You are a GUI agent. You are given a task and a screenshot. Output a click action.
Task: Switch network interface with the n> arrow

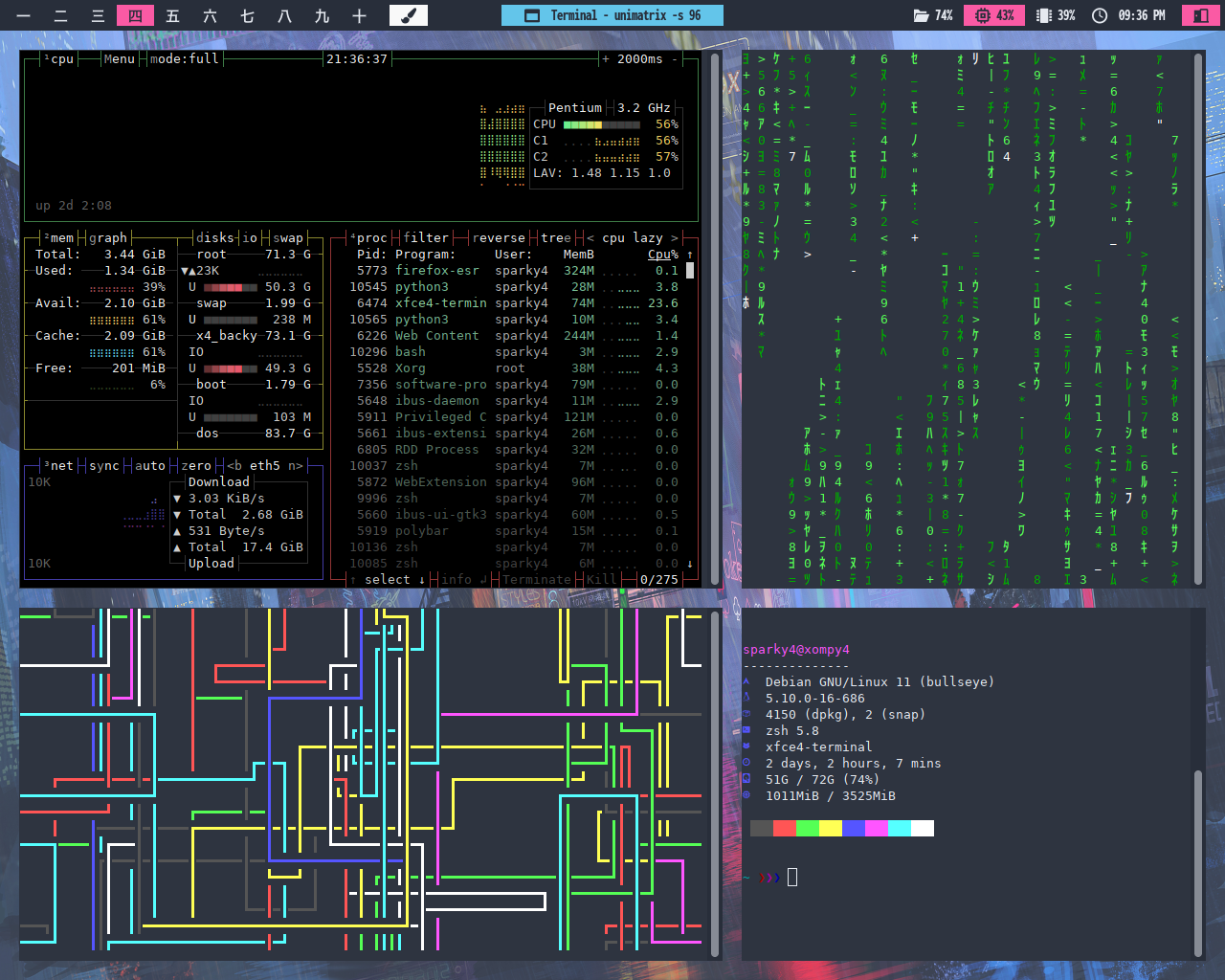click(x=296, y=466)
